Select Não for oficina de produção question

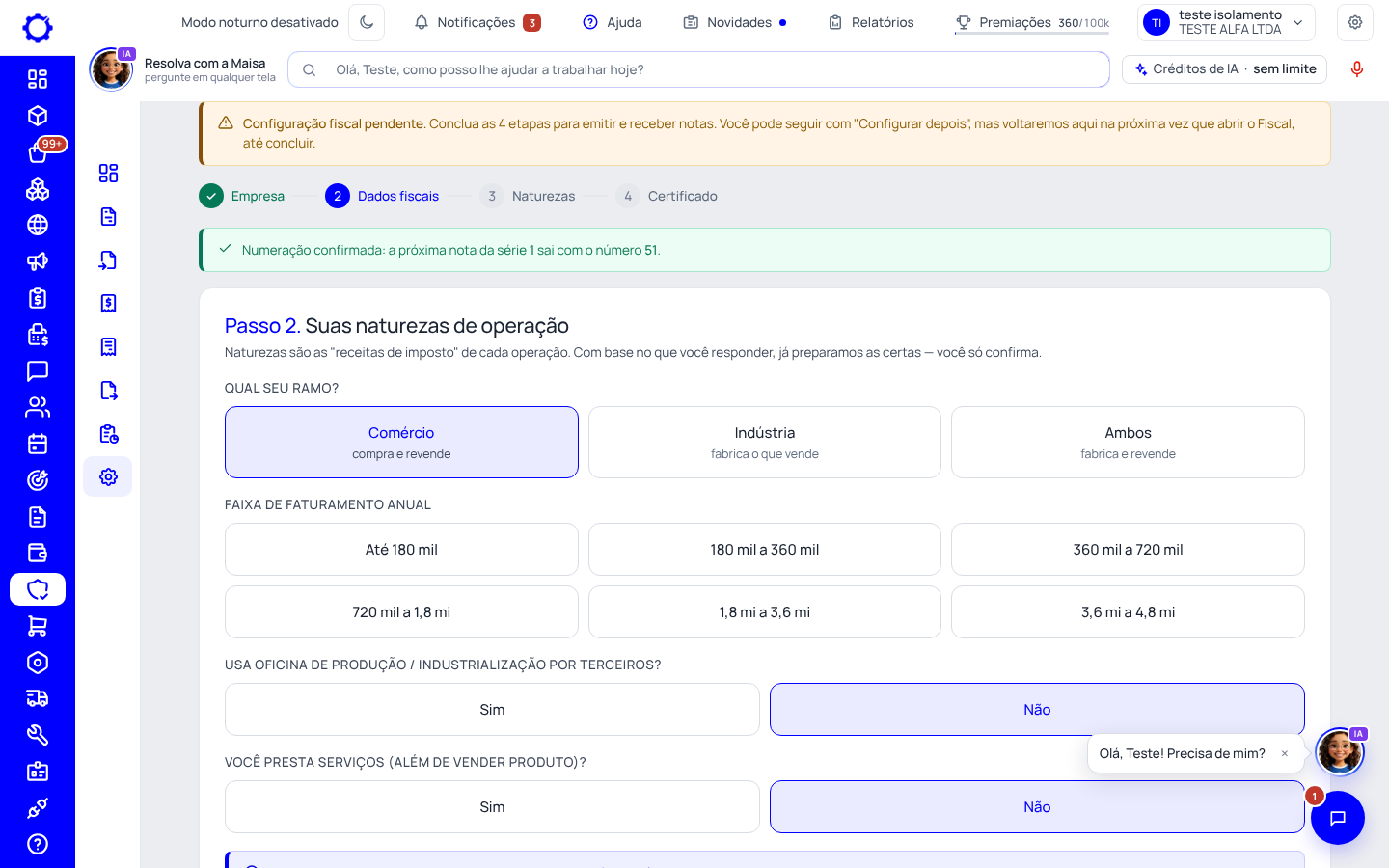pyautogui.click(x=1037, y=709)
